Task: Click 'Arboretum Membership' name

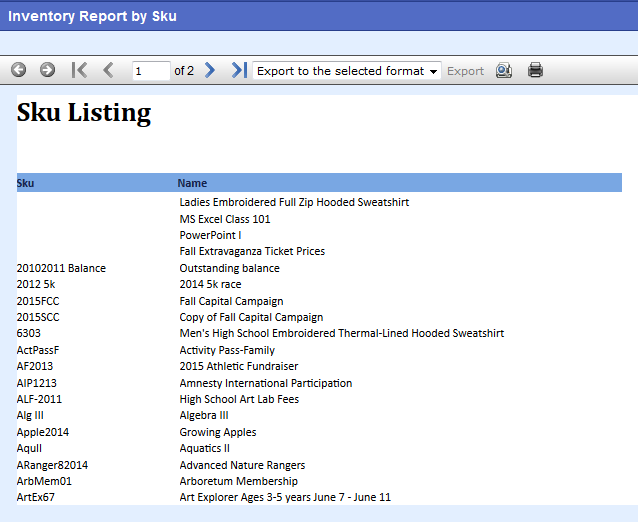Action: tap(238, 481)
